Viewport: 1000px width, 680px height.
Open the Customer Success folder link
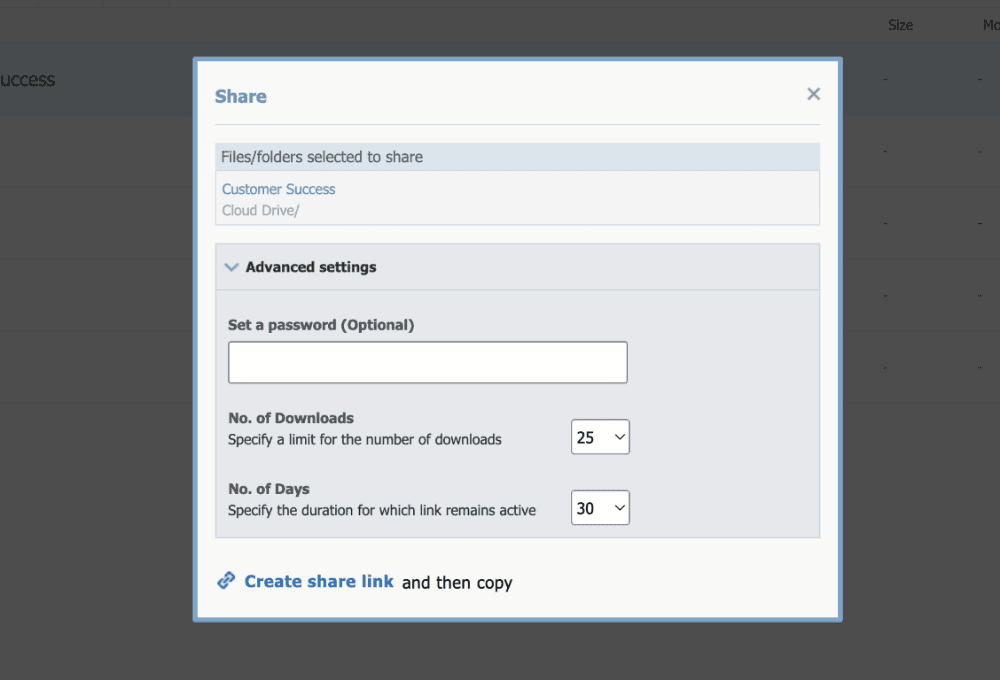tap(279, 189)
